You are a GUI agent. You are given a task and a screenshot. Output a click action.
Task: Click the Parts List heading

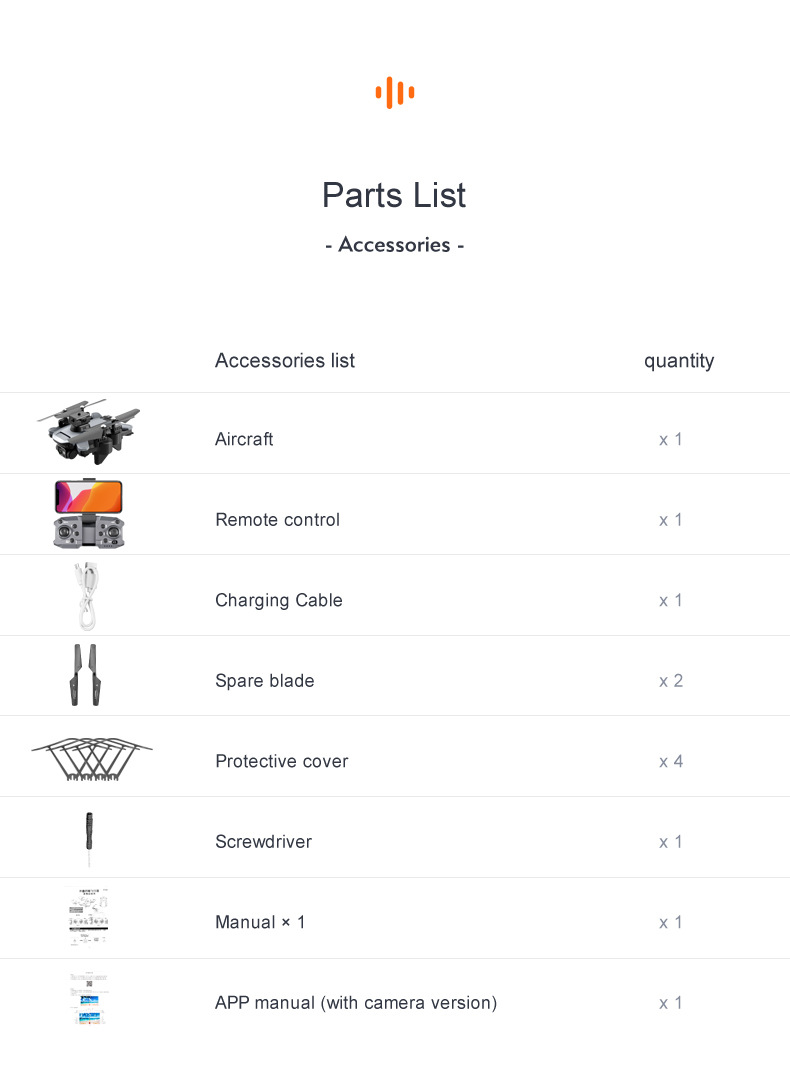(x=394, y=195)
